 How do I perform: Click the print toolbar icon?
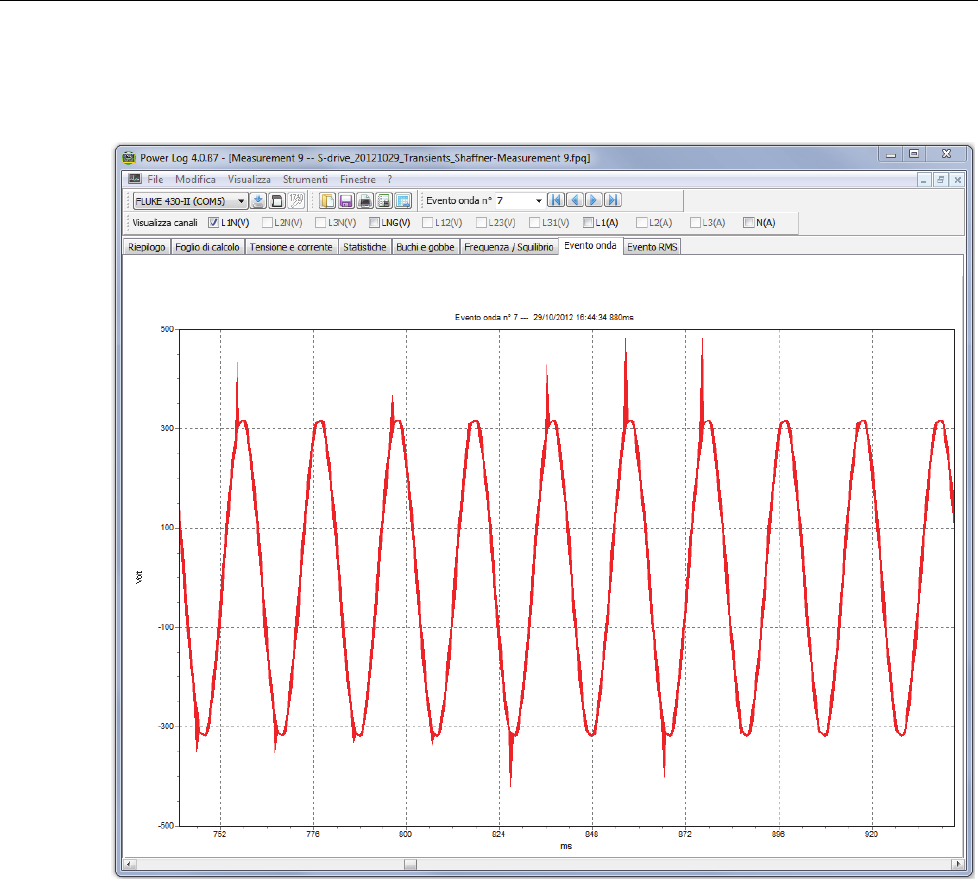point(365,201)
